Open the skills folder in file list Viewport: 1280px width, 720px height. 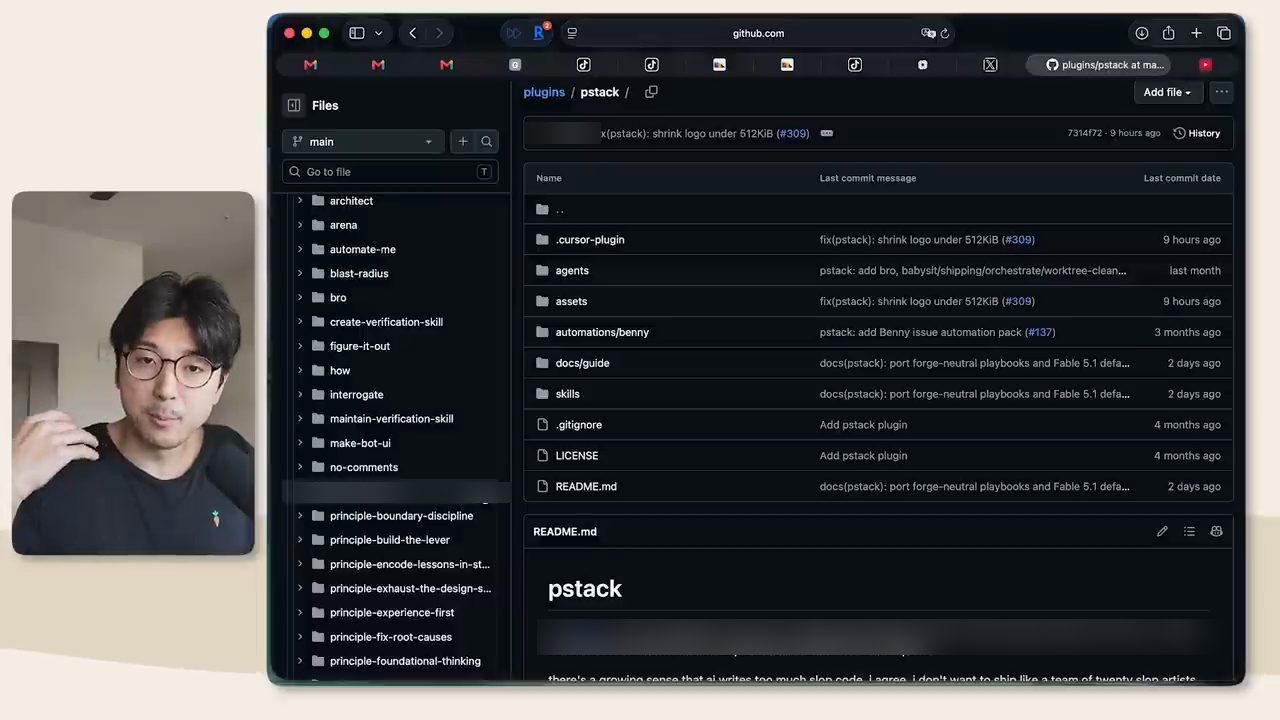[x=567, y=394]
